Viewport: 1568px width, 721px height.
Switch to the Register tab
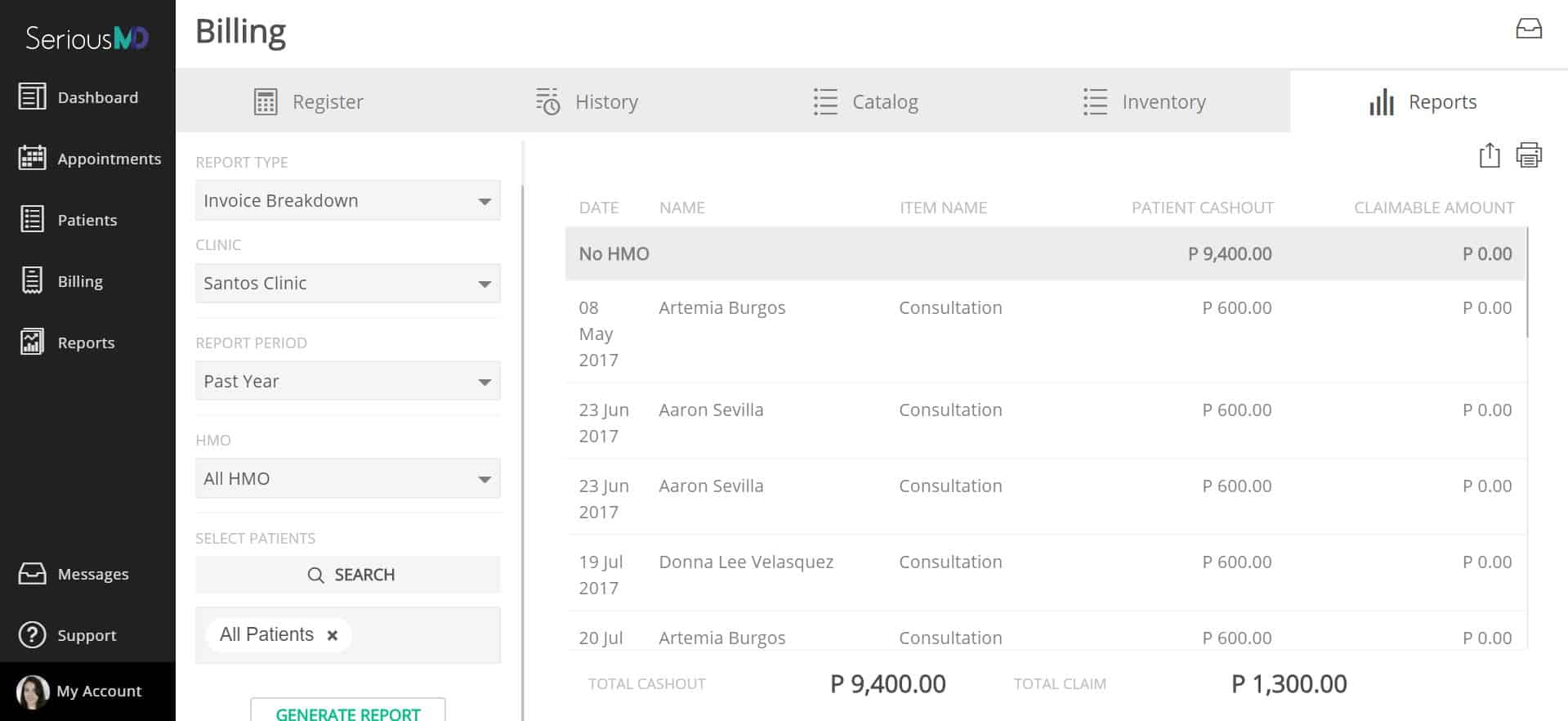tap(309, 101)
